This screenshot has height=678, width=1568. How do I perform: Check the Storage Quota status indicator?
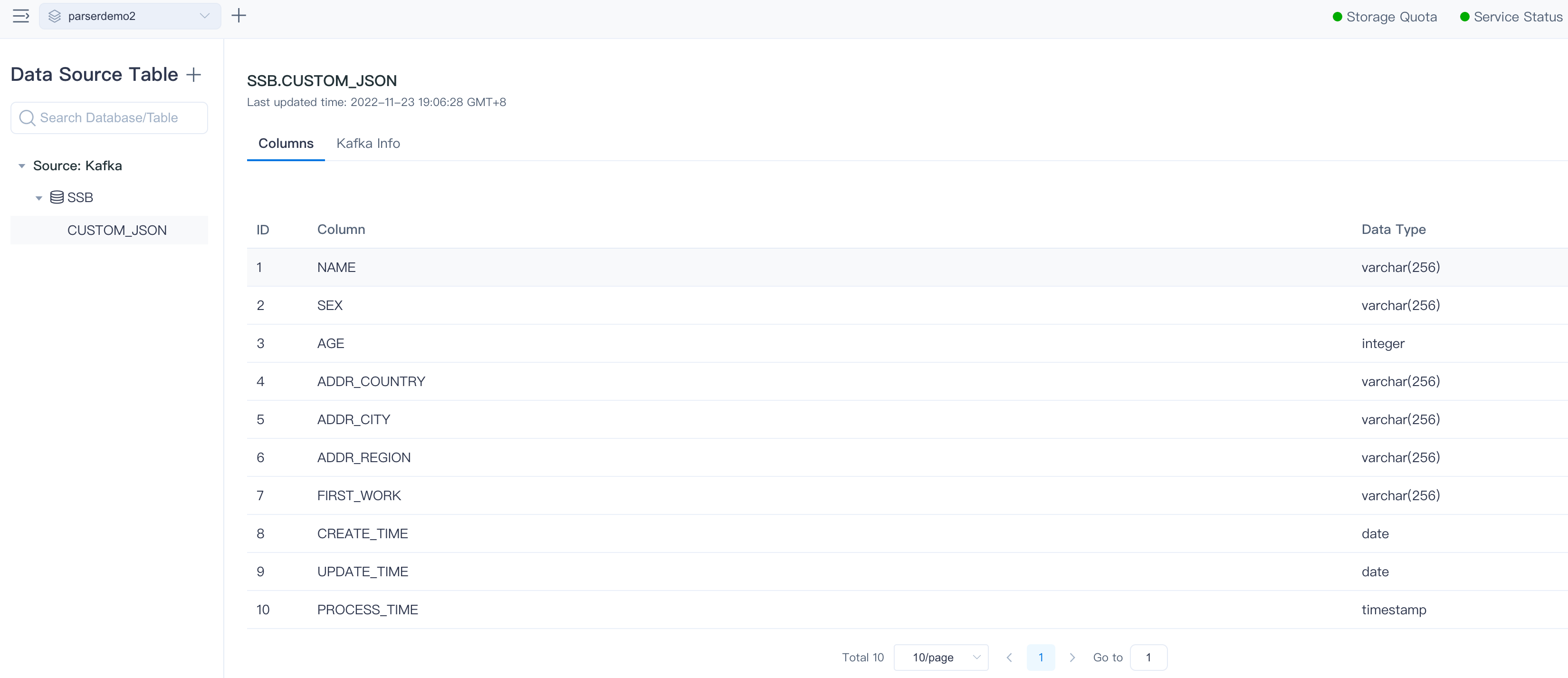pos(1384,17)
